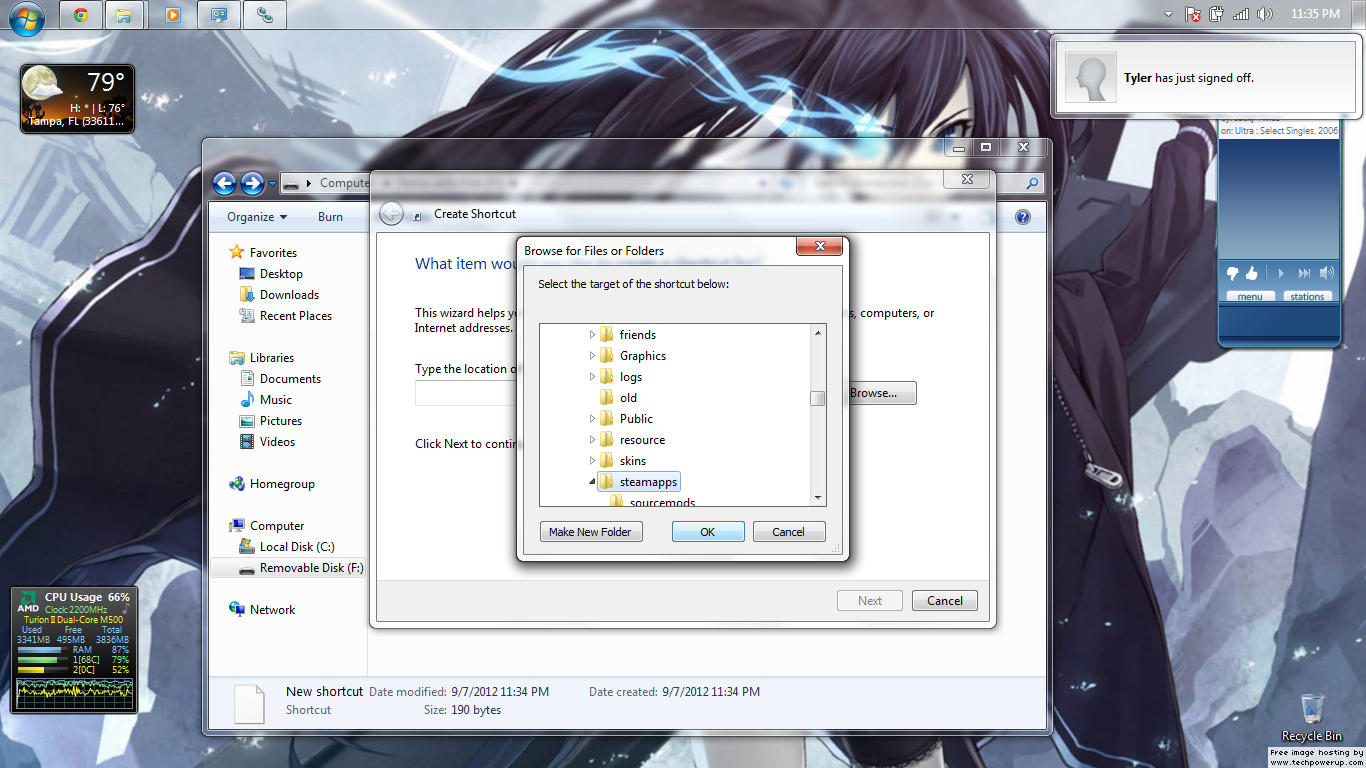1366x768 pixels.
Task: Open the taskbar app with two green globes
Action: click(265, 15)
